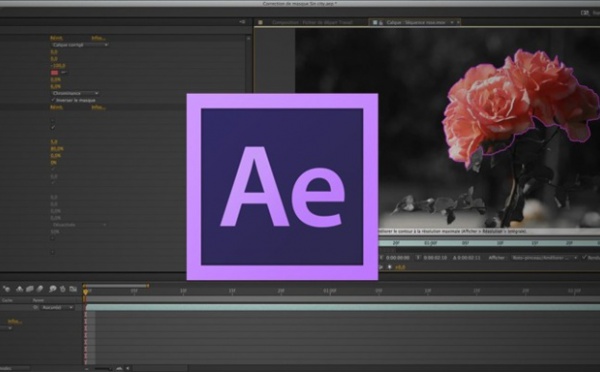
Task: Toggle the hide Shy layers icon
Action: (19, 289)
